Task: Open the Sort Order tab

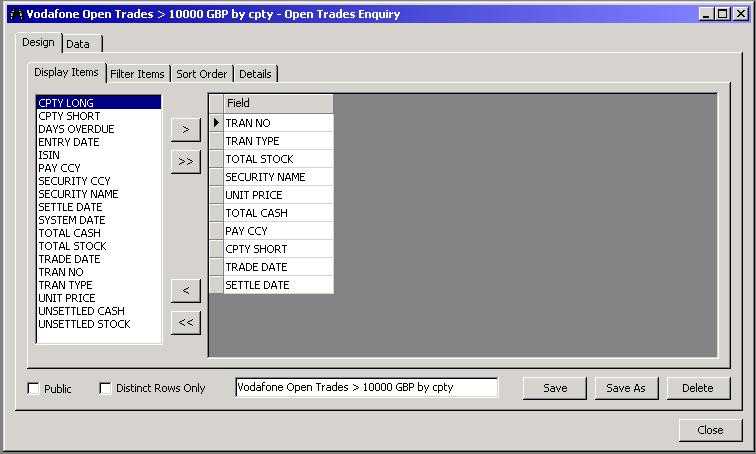Action: coord(201,74)
